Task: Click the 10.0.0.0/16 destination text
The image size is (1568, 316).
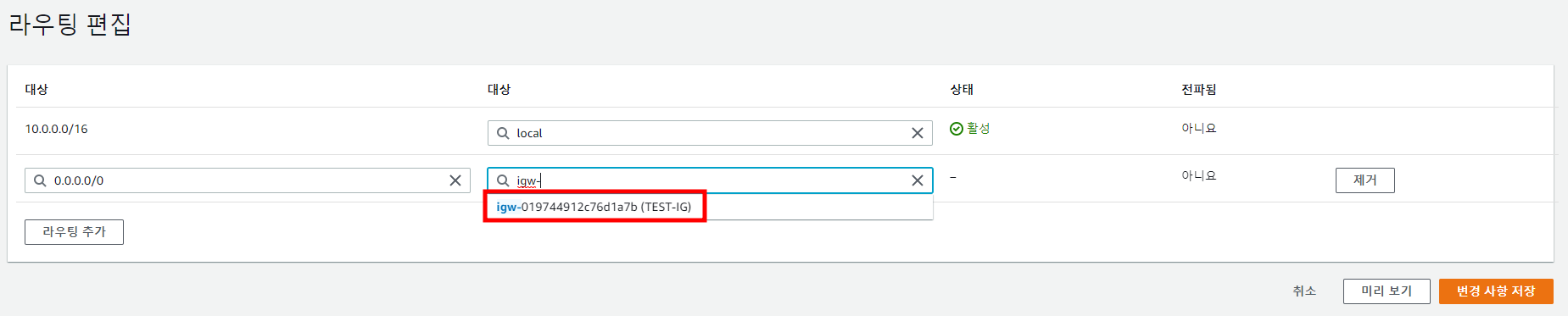Action: [x=56, y=129]
